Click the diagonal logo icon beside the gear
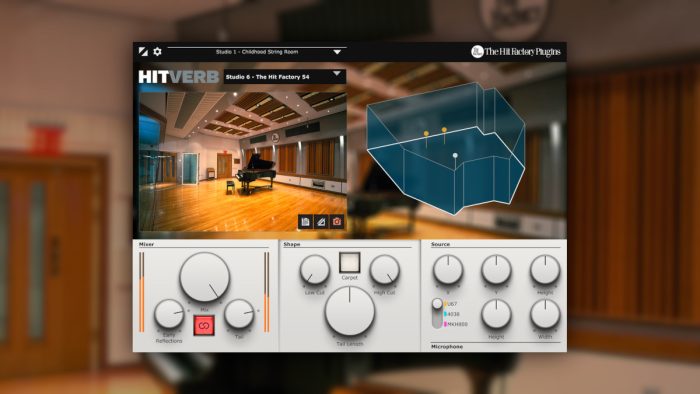Viewport: 700px width, 394px height. coord(143,52)
